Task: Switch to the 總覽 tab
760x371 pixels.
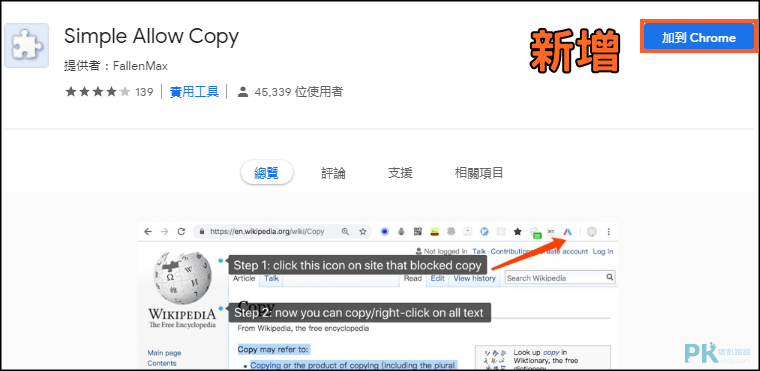Action: [267, 173]
